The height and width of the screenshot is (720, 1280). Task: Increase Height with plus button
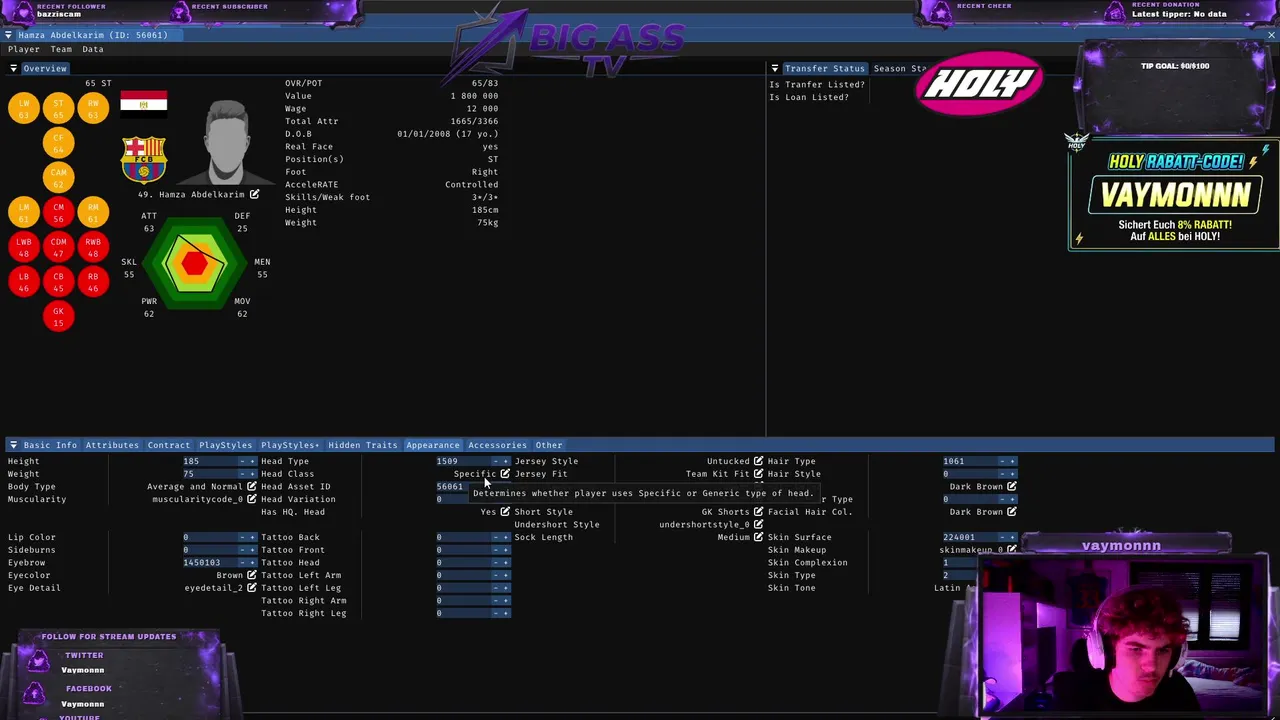253,462
